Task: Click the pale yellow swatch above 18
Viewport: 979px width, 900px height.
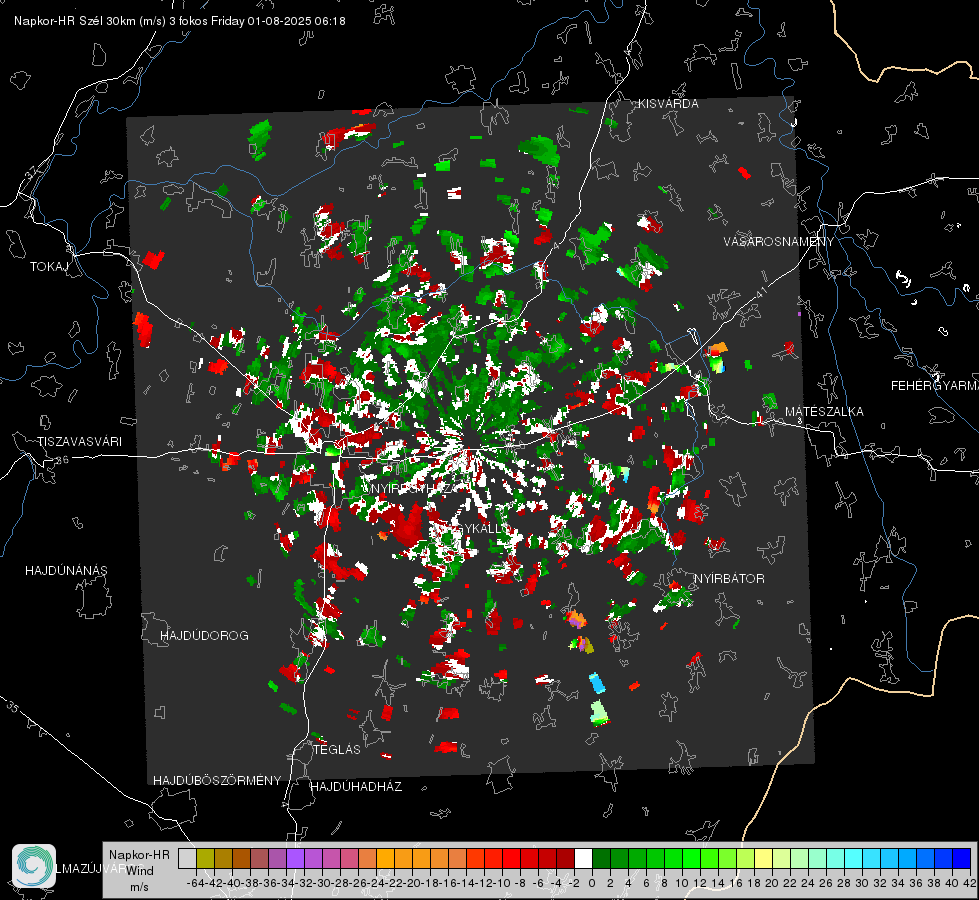Action: [764, 858]
